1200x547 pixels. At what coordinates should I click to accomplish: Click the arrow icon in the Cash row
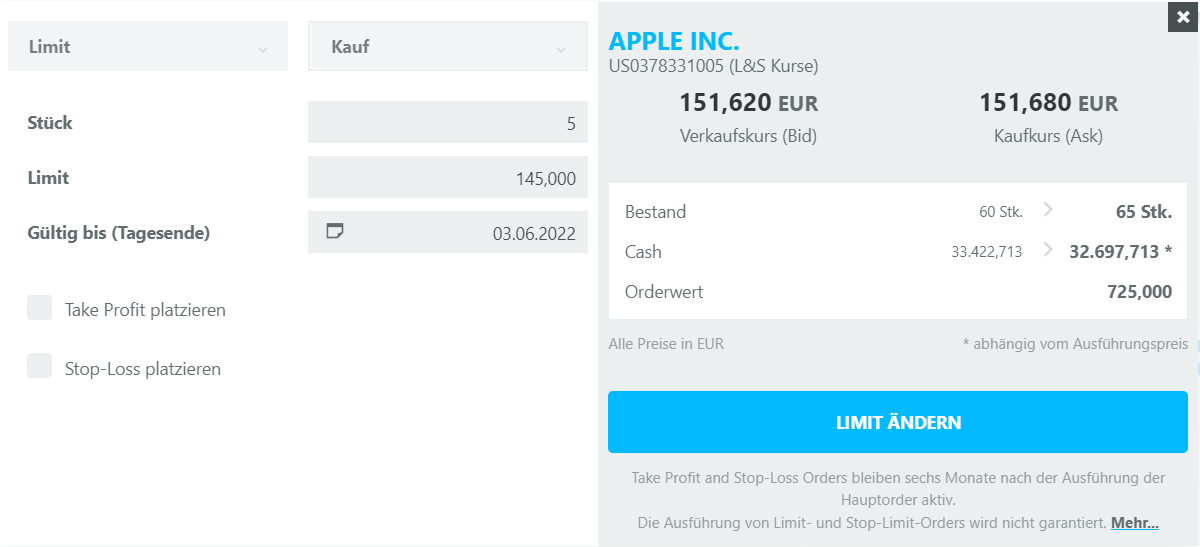(x=1048, y=249)
